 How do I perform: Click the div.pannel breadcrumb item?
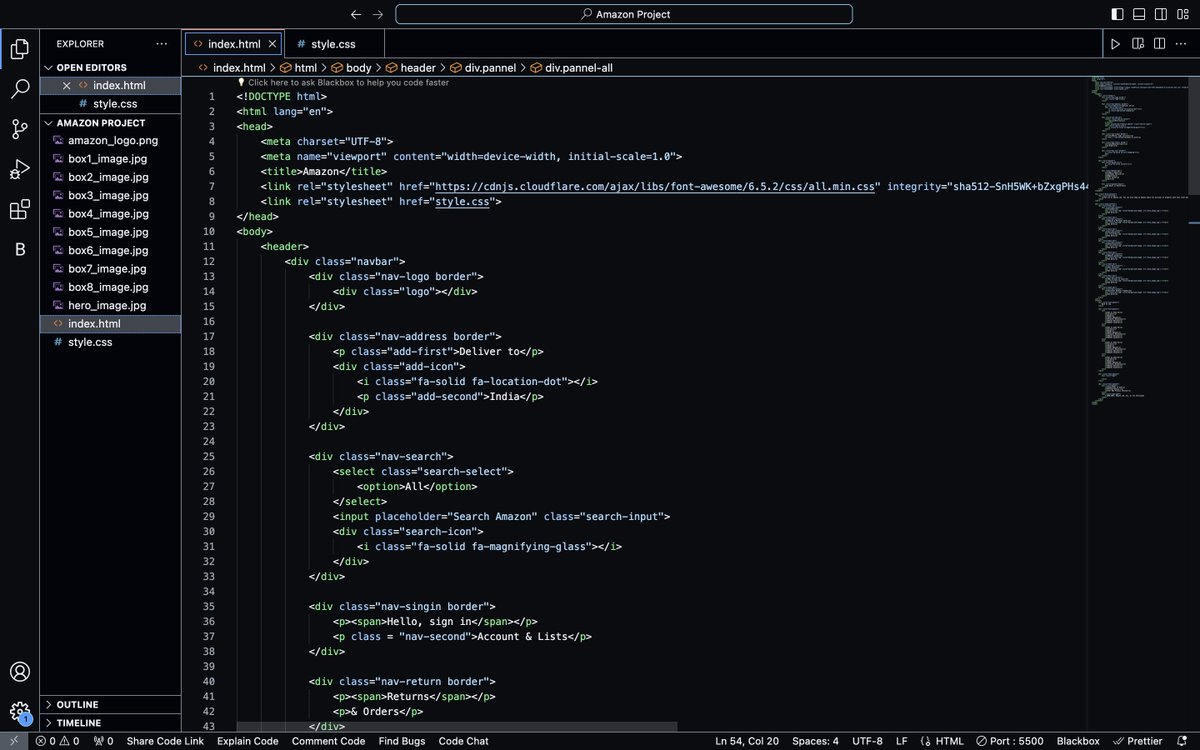coord(482,67)
